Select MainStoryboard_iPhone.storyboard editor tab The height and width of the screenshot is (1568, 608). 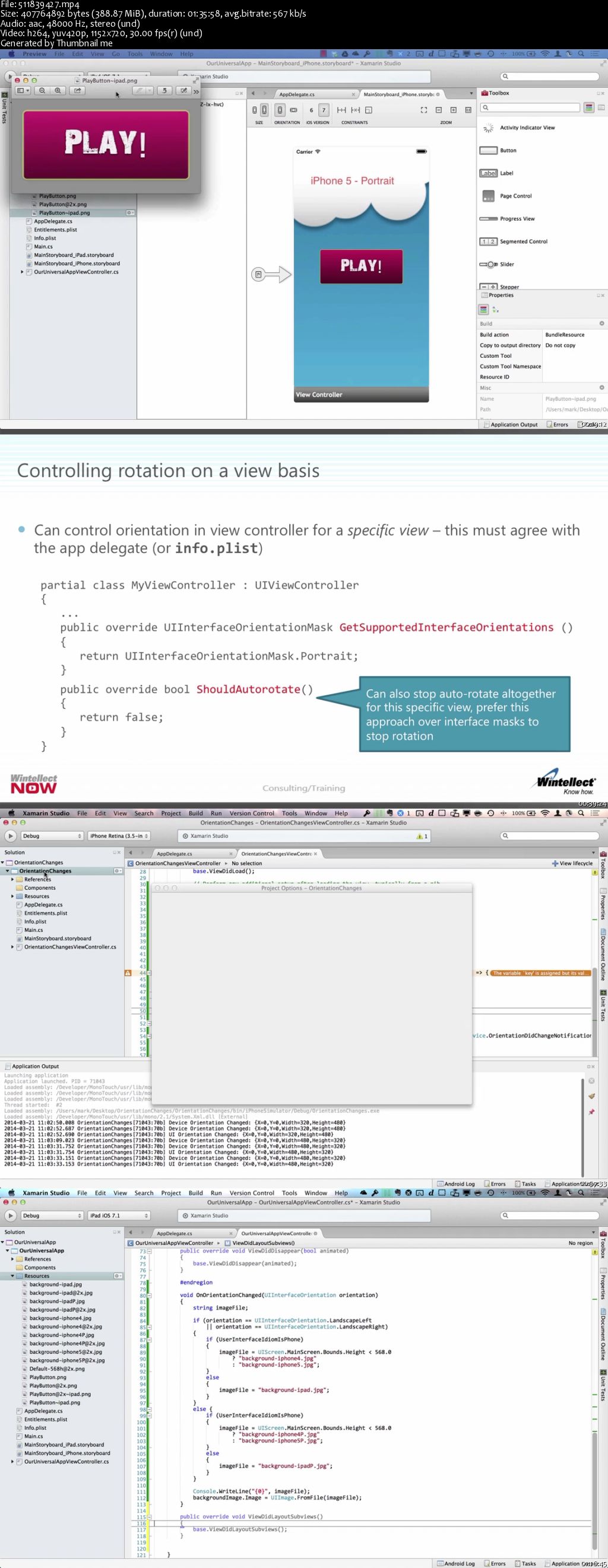tap(401, 94)
